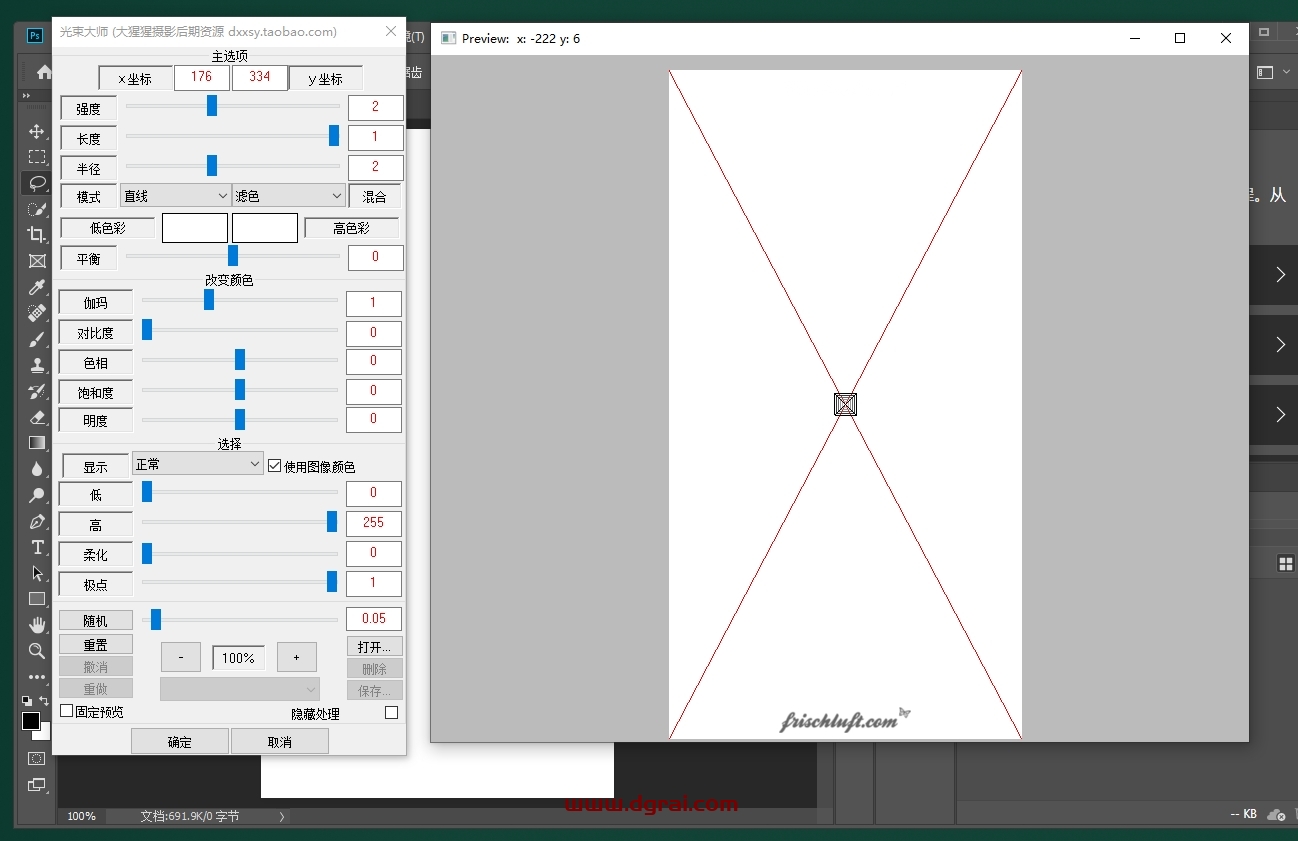This screenshot has width=1298, height=841.
Task: Expand the status bar arrow next to document size
Action: tap(282, 816)
